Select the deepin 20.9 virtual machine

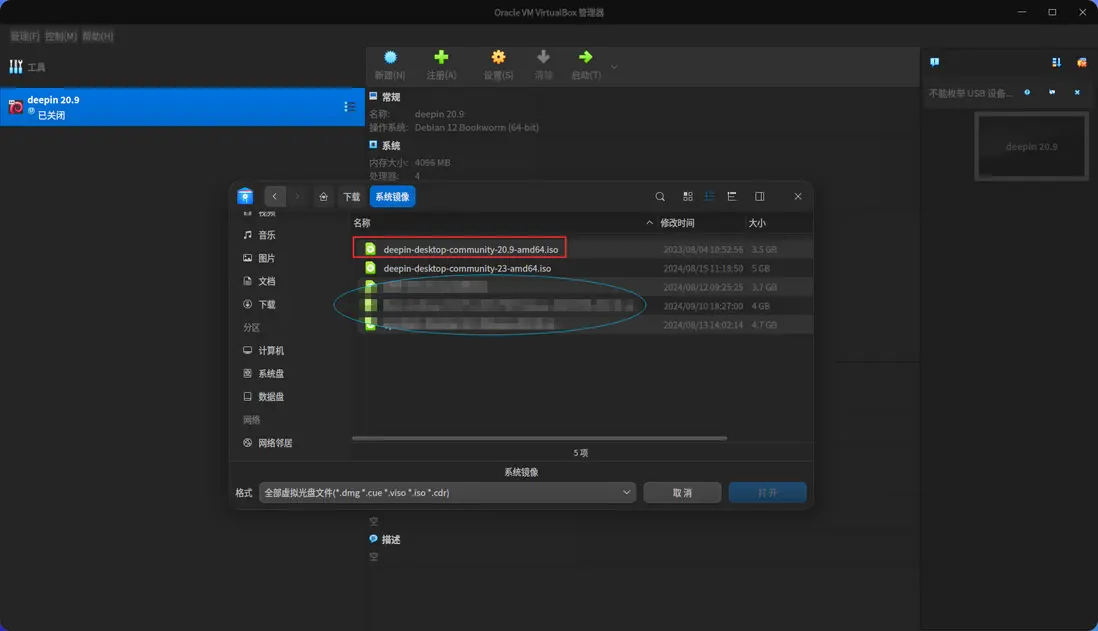(182, 107)
